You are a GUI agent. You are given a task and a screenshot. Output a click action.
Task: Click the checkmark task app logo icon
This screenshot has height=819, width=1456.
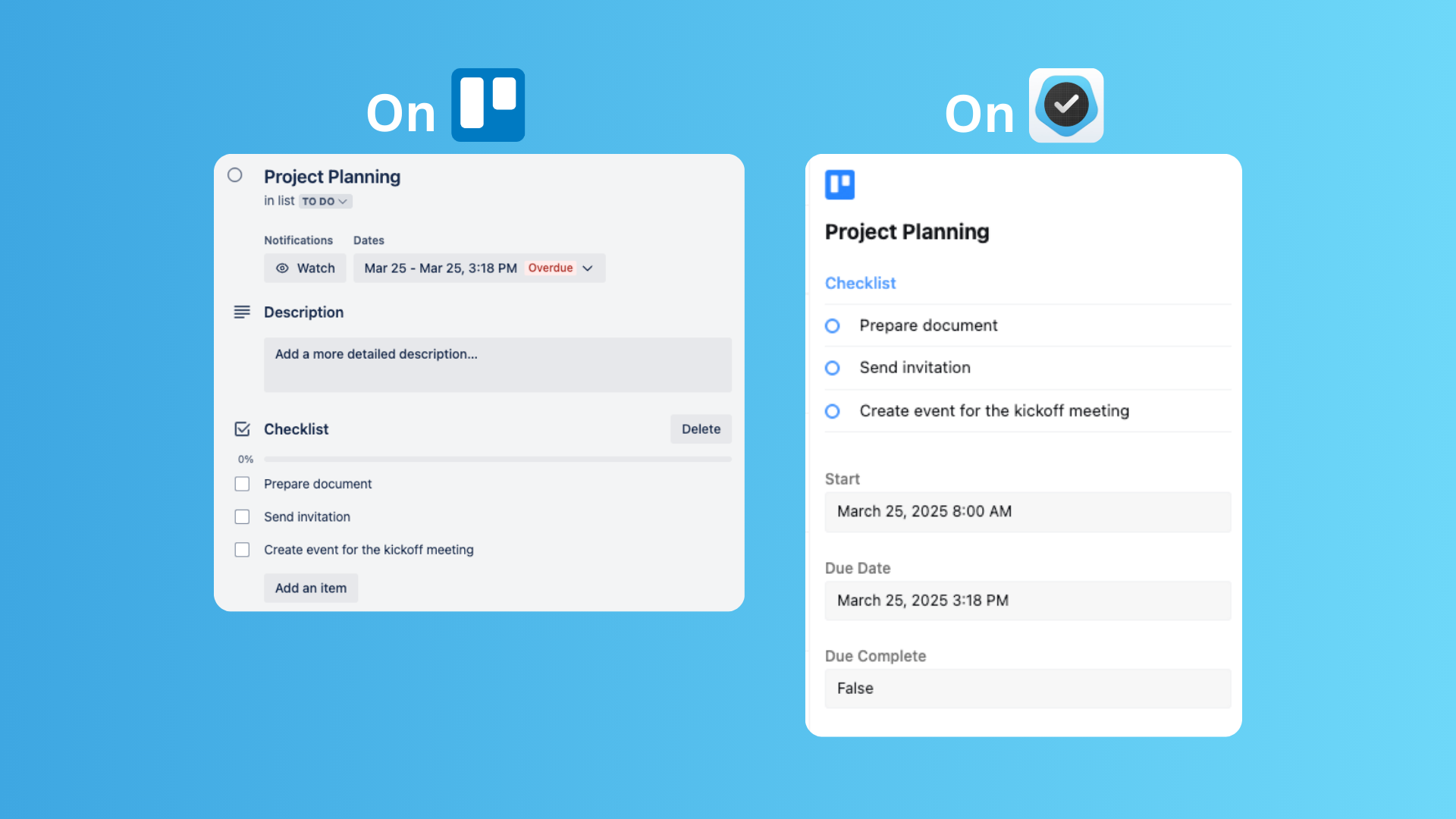coord(1065,105)
